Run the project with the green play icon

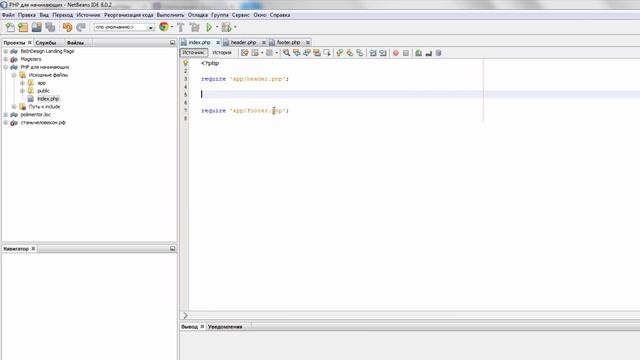point(209,27)
